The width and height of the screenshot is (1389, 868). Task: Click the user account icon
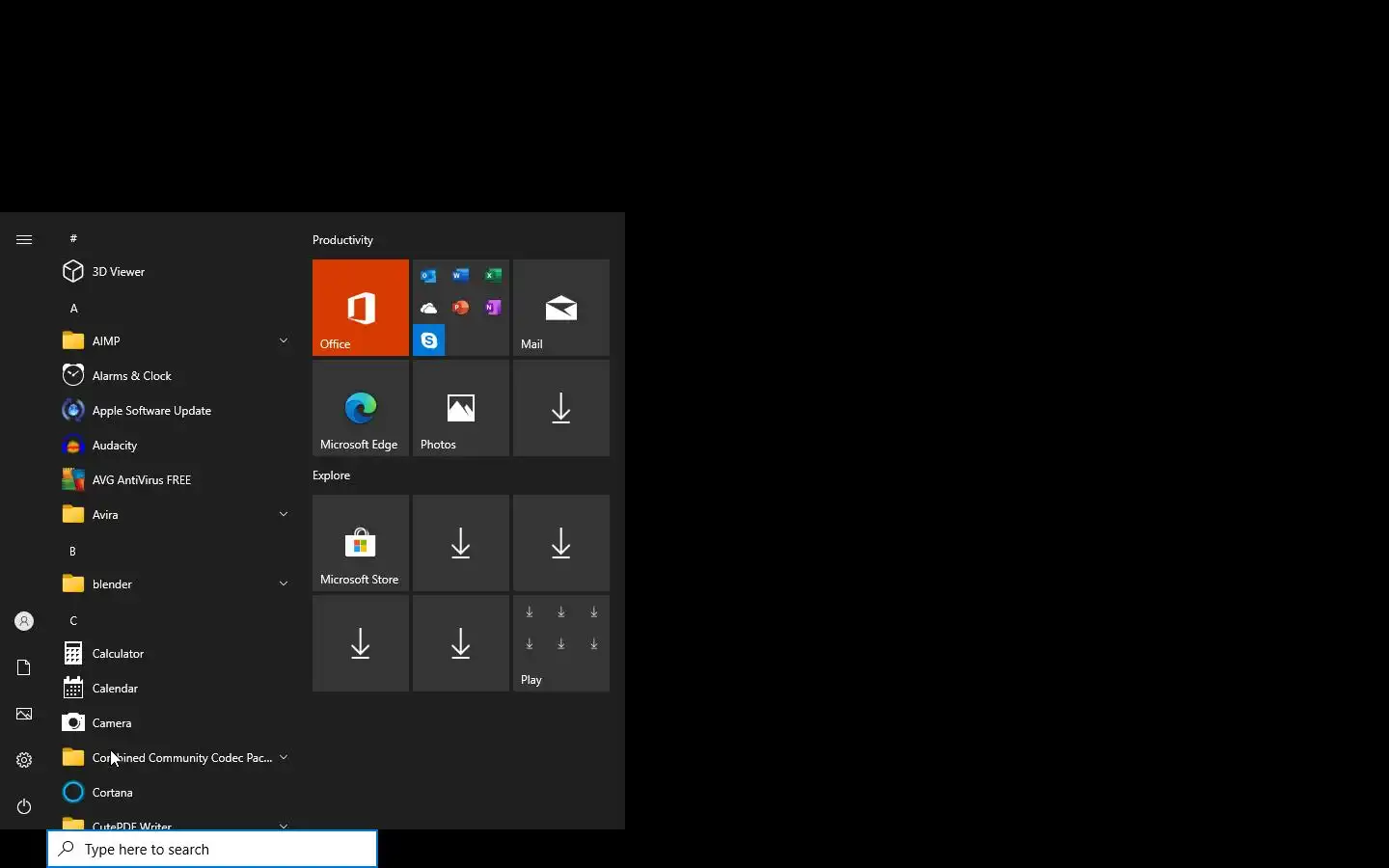pyautogui.click(x=24, y=621)
